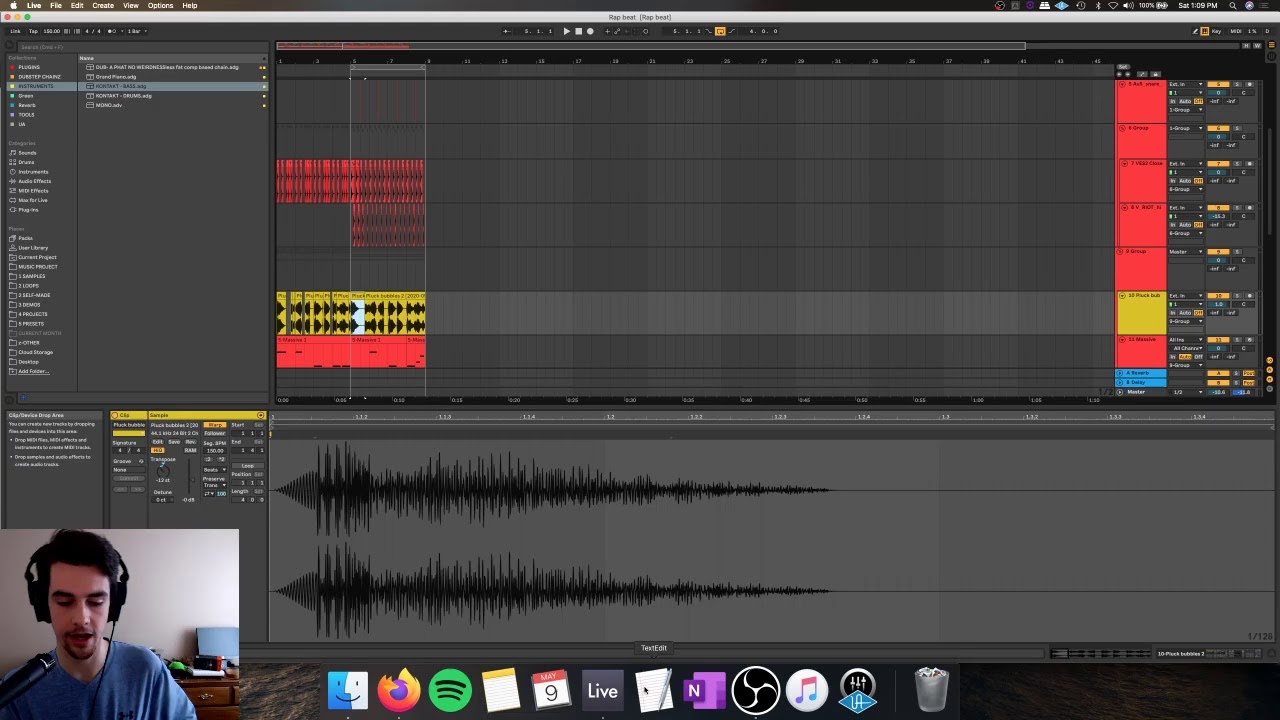The image size is (1280, 720).
Task: Open OneNote from the Dock
Action: (x=704, y=690)
